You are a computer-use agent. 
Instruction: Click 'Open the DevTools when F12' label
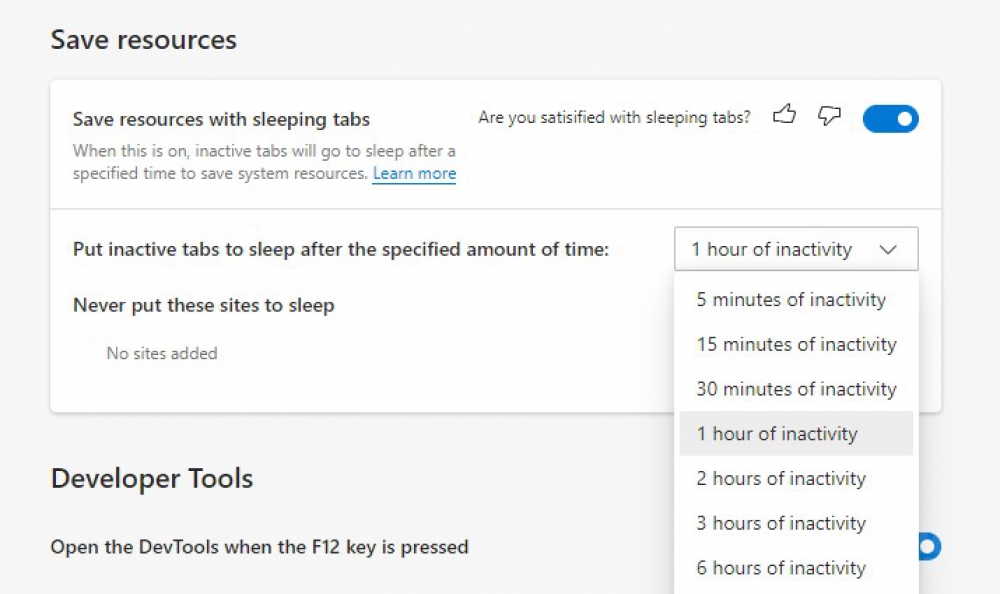point(260,547)
